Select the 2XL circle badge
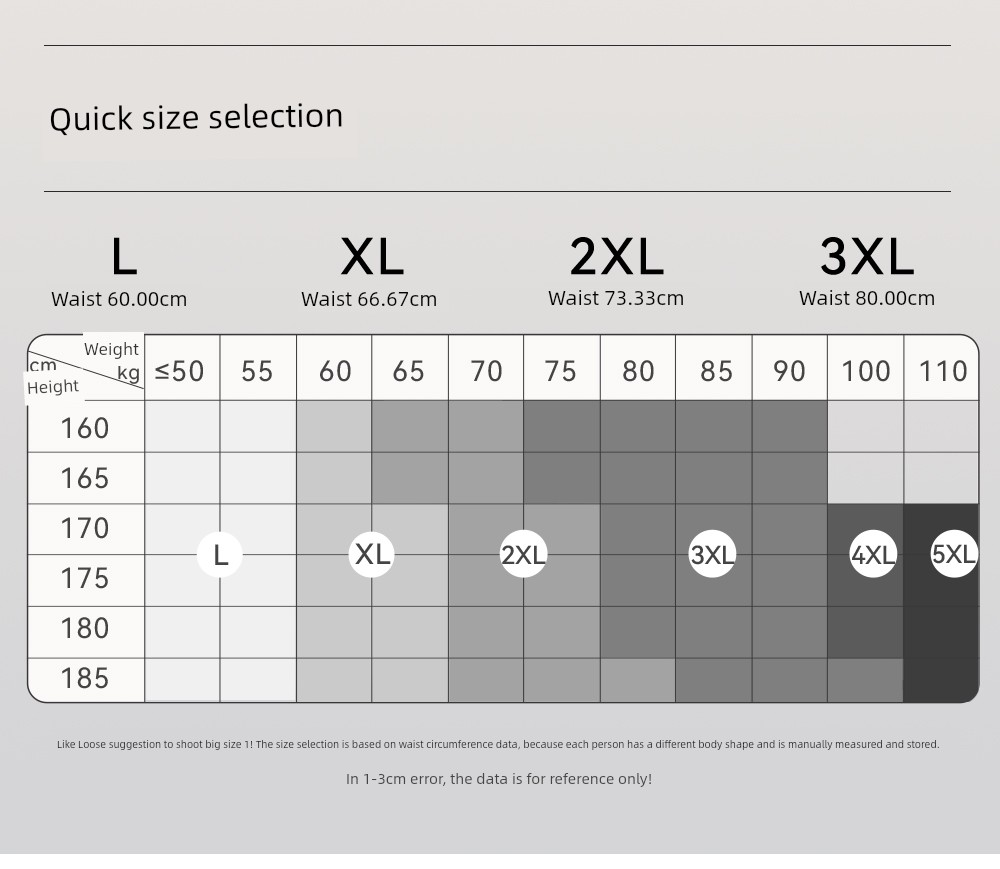 click(x=524, y=554)
